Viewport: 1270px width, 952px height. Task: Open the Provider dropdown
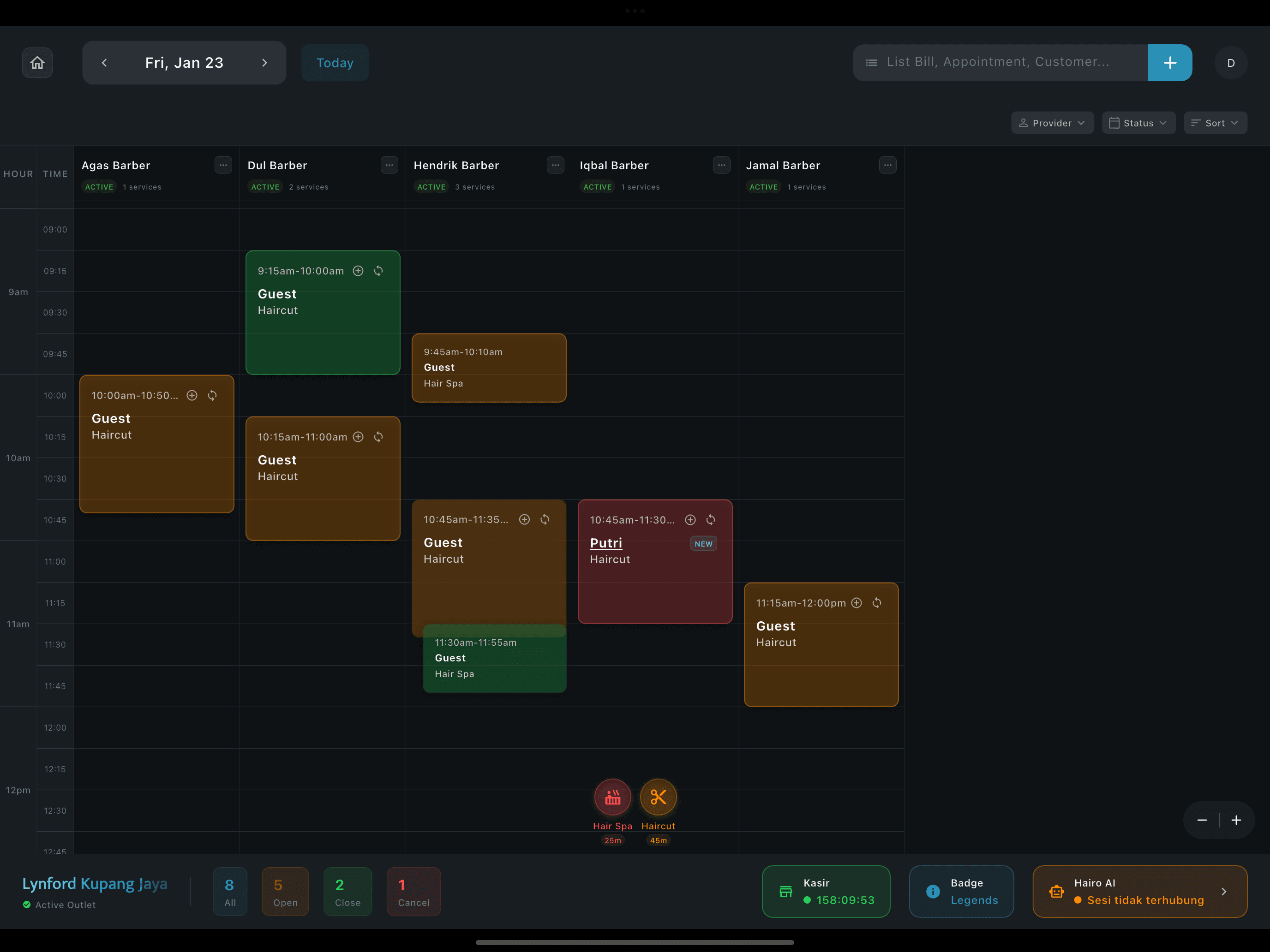[x=1052, y=122]
